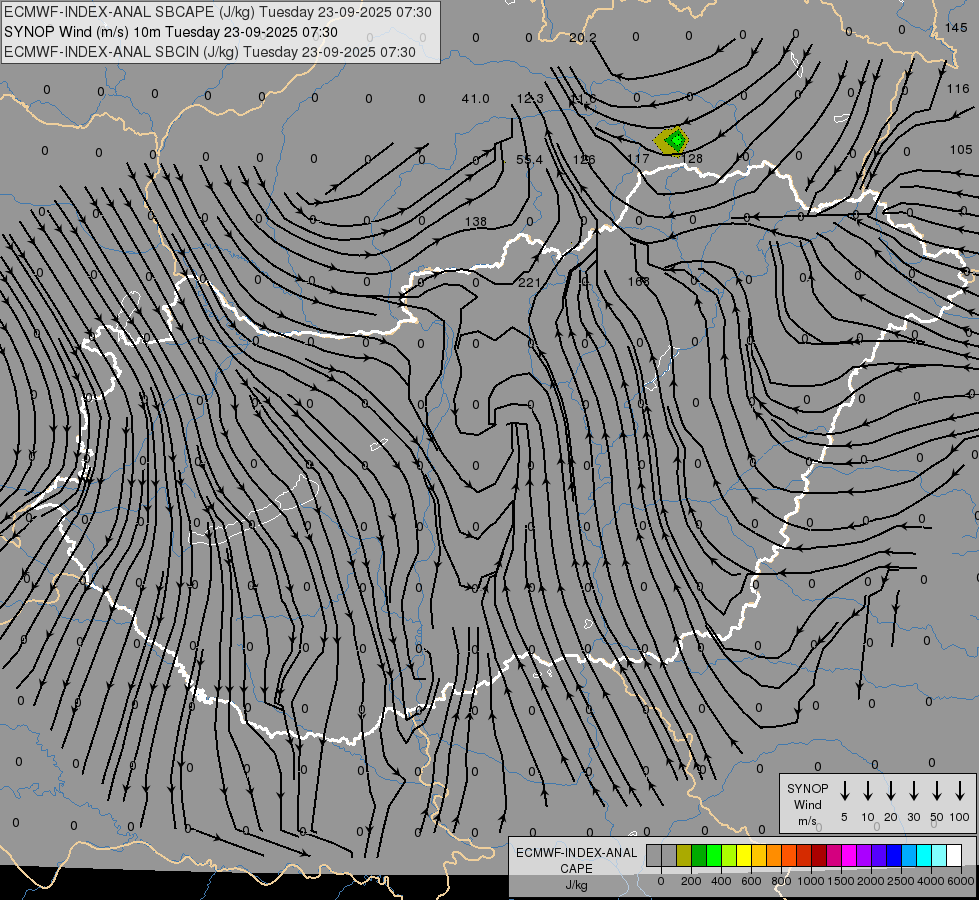Pick the olive swatch in the CAPE legend
Screen dimensions: 979x900
(684, 856)
